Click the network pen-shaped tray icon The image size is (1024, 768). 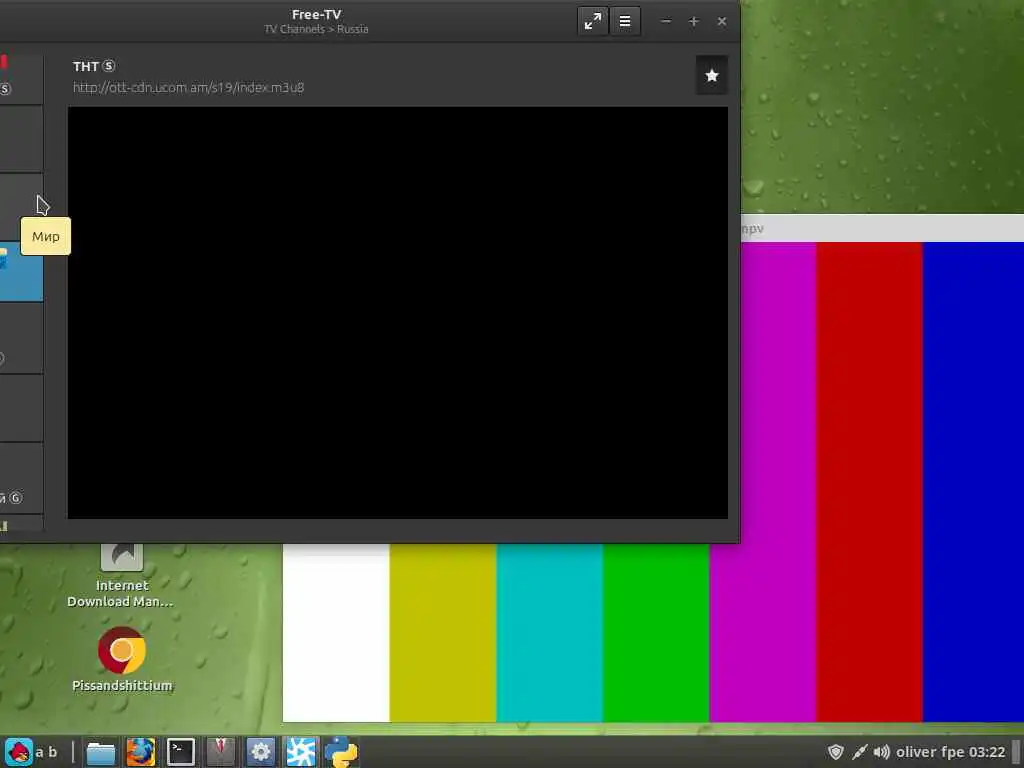(859, 752)
